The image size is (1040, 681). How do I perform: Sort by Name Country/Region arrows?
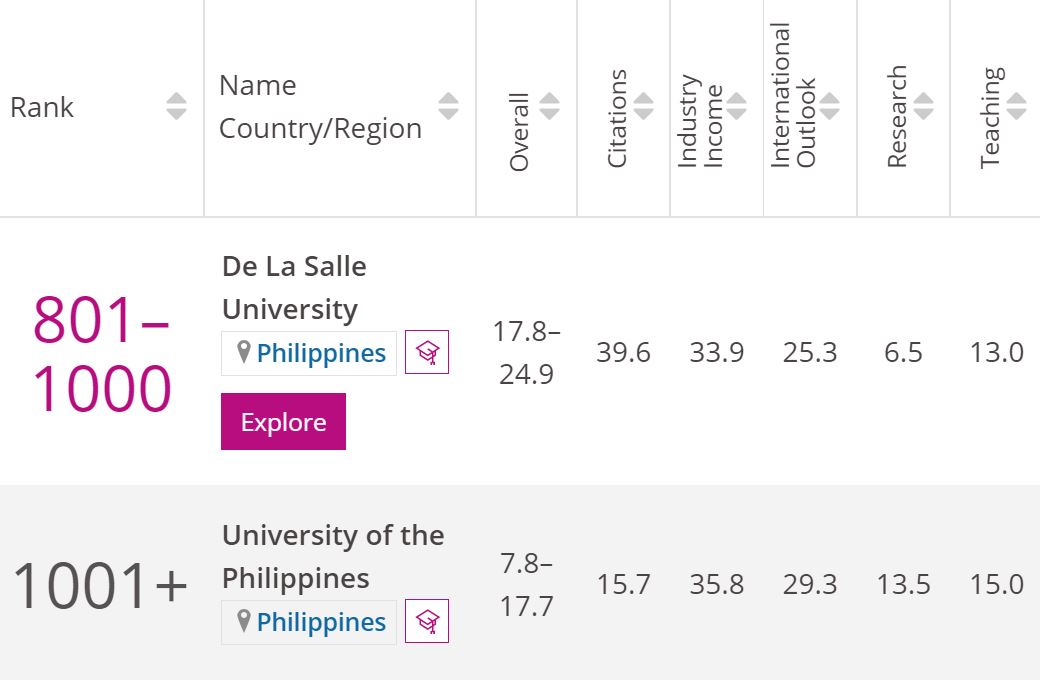(448, 106)
